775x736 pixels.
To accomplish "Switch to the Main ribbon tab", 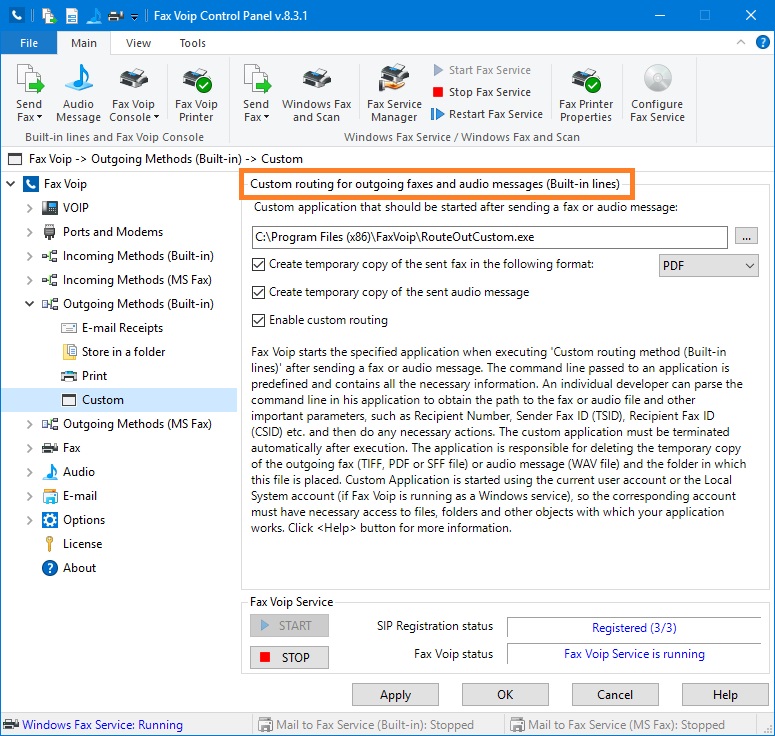I will pos(84,43).
